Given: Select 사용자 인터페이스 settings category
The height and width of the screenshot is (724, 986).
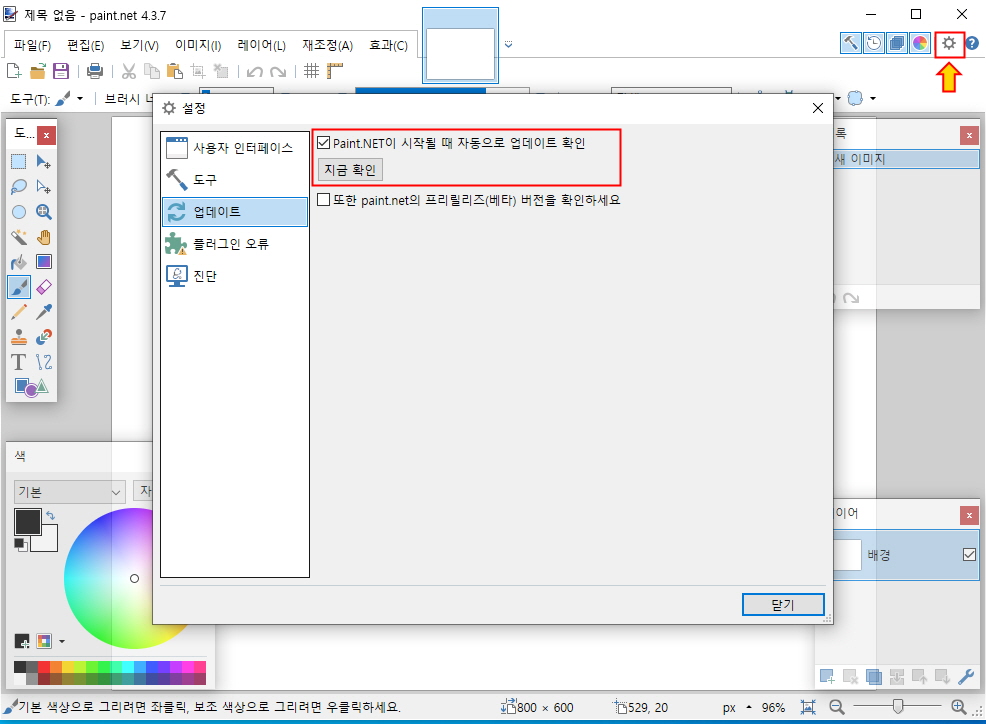Looking at the screenshot, I should coord(235,148).
